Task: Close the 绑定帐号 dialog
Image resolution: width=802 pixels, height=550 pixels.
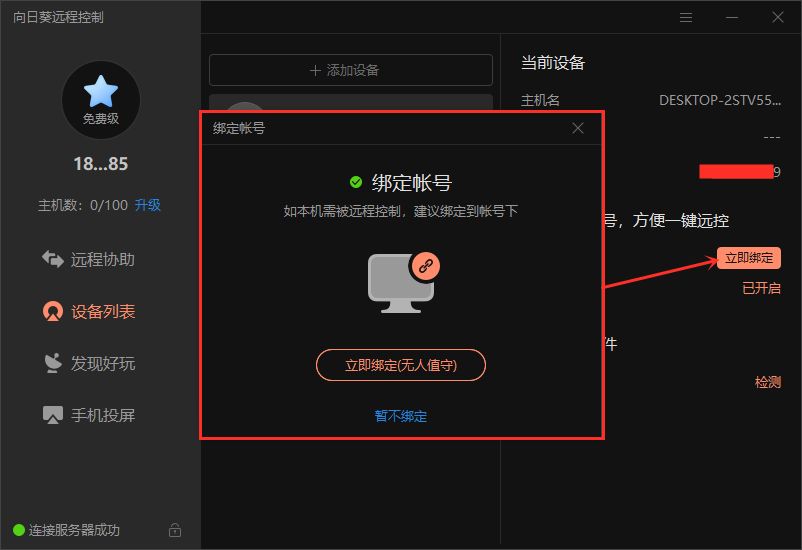Action: (x=578, y=128)
